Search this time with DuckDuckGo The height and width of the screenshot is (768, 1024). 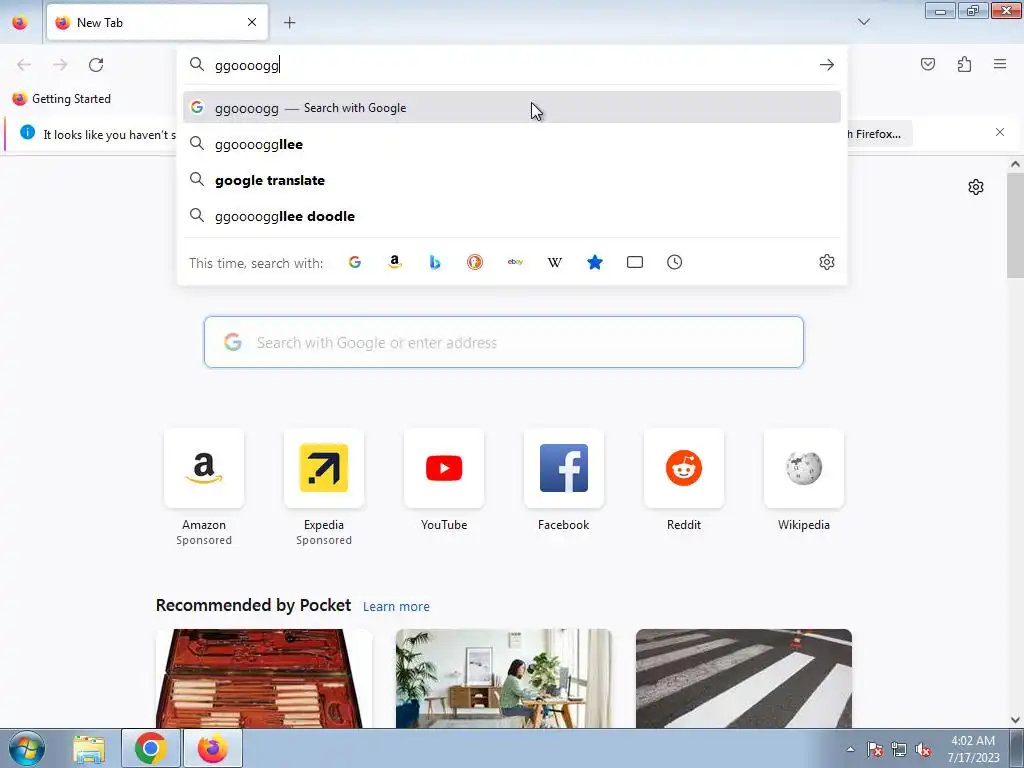pyautogui.click(x=475, y=263)
